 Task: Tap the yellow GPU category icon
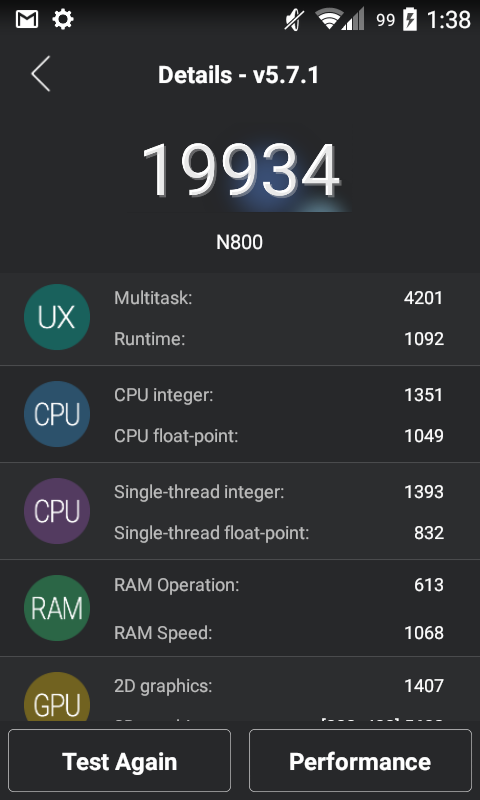(57, 696)
